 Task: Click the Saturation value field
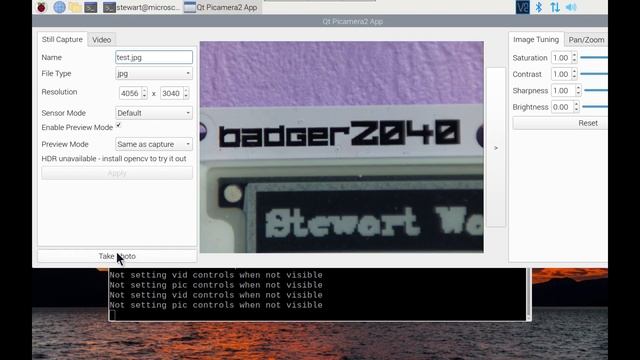[561, 58]
